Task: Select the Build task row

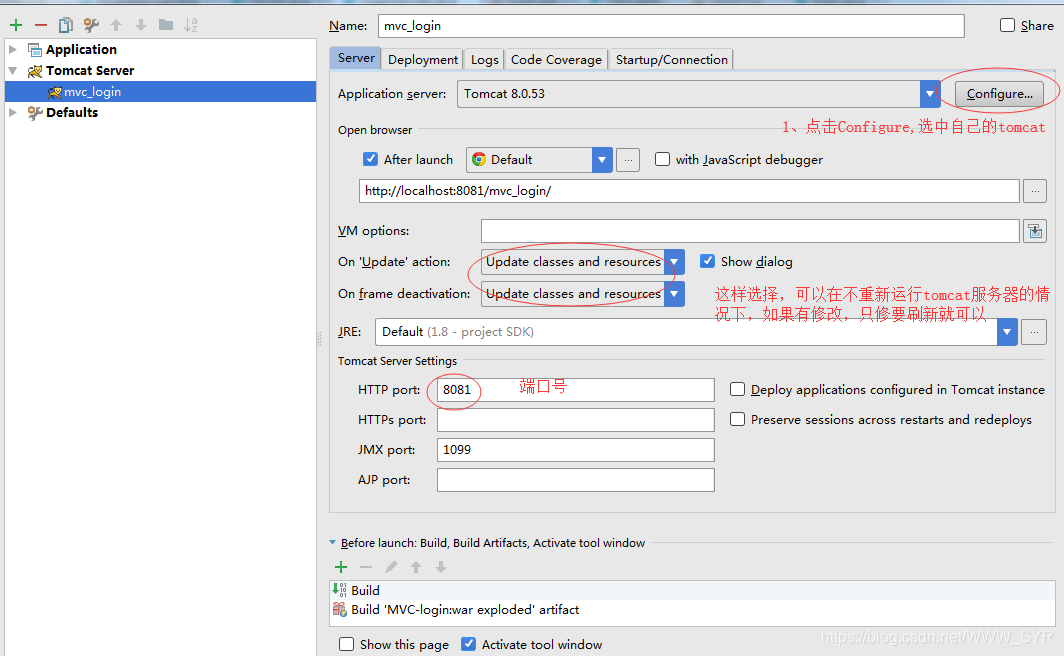Action: [692, 590]
